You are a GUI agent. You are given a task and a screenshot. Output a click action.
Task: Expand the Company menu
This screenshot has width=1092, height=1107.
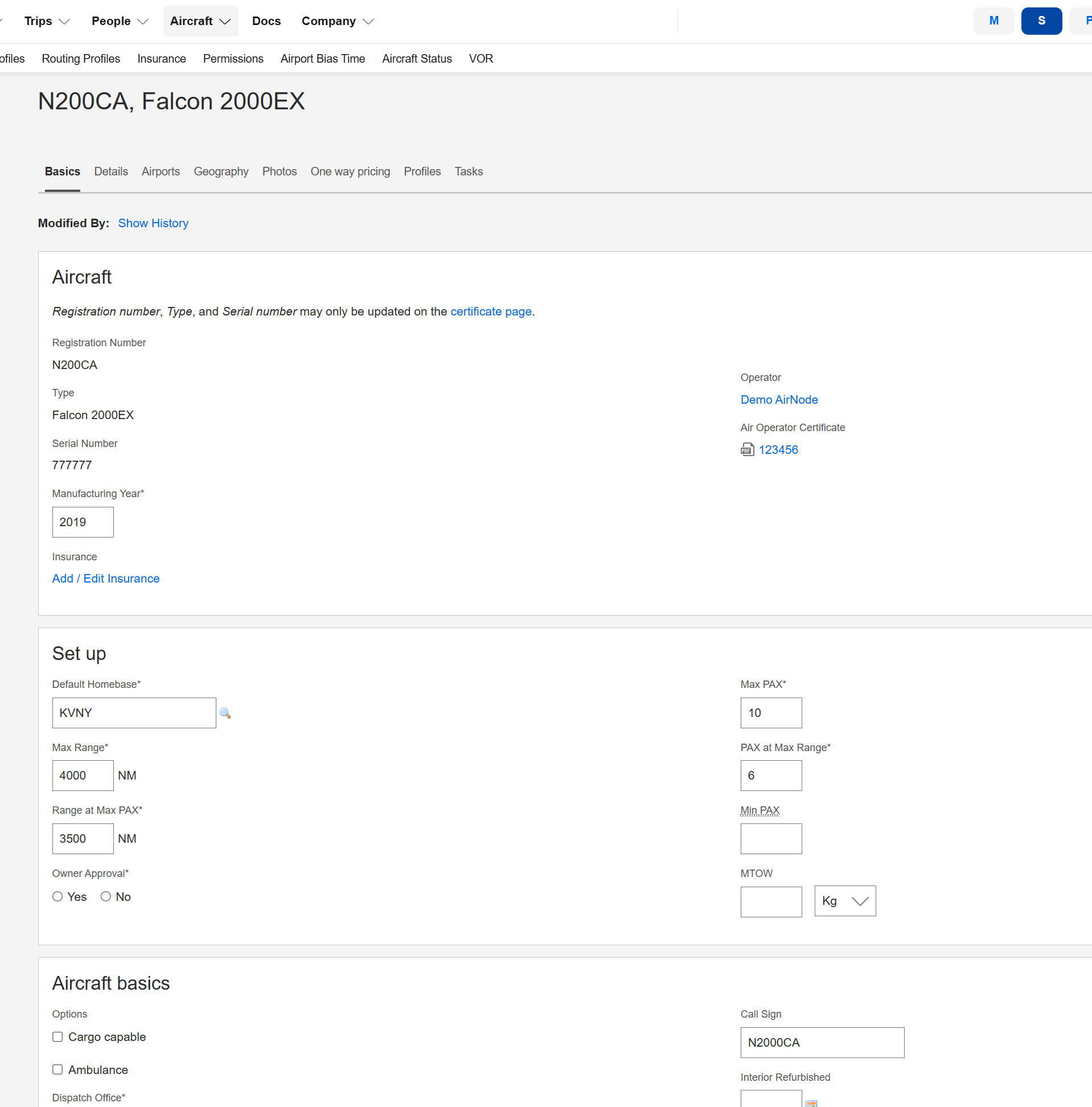click(x=338, y=21)
